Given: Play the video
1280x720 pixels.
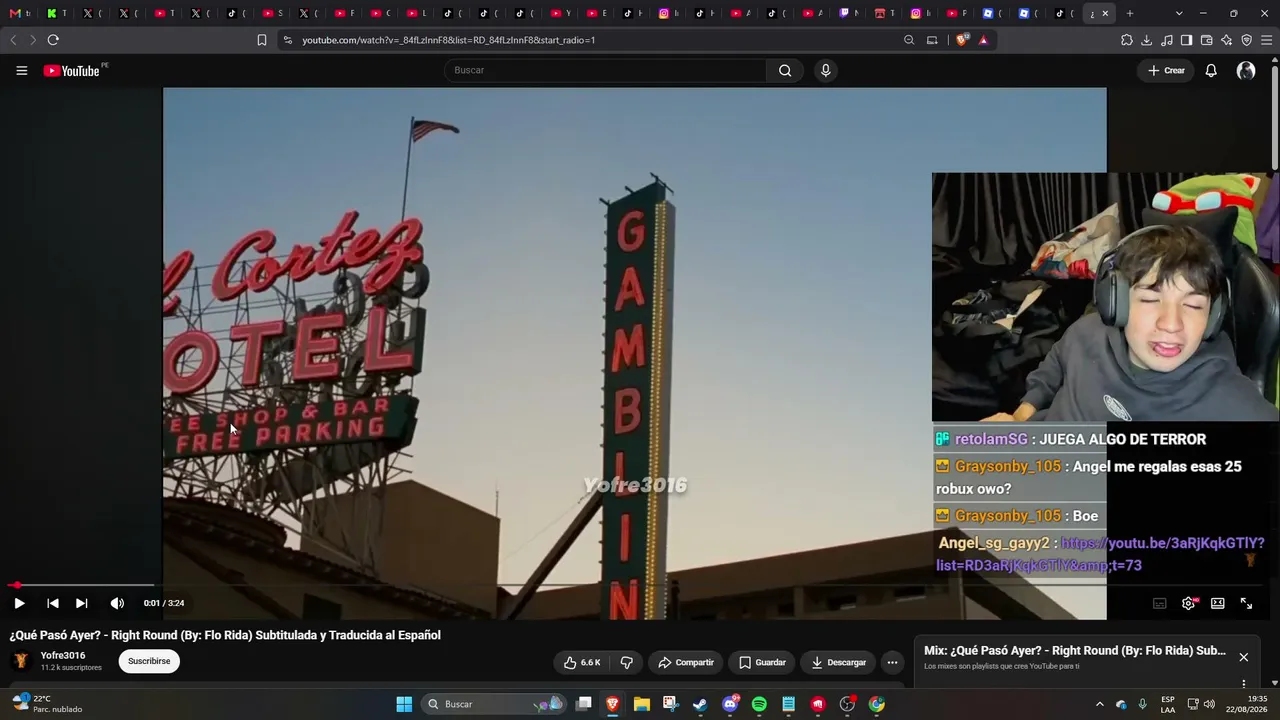Looking at the screenshot, I should [19, 603].
